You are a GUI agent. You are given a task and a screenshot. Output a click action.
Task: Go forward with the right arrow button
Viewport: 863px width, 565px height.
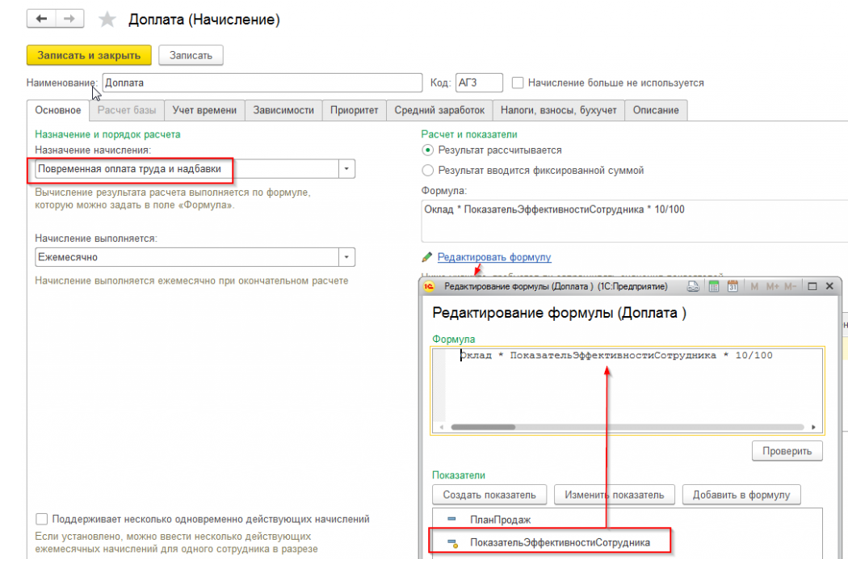tap(69, 19)
